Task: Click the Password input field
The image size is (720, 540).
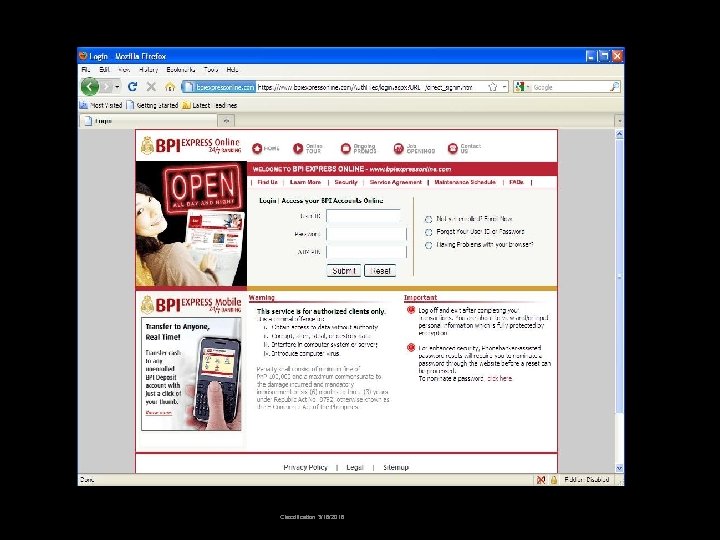Action: pyautogui.click(x=366, y=234)
